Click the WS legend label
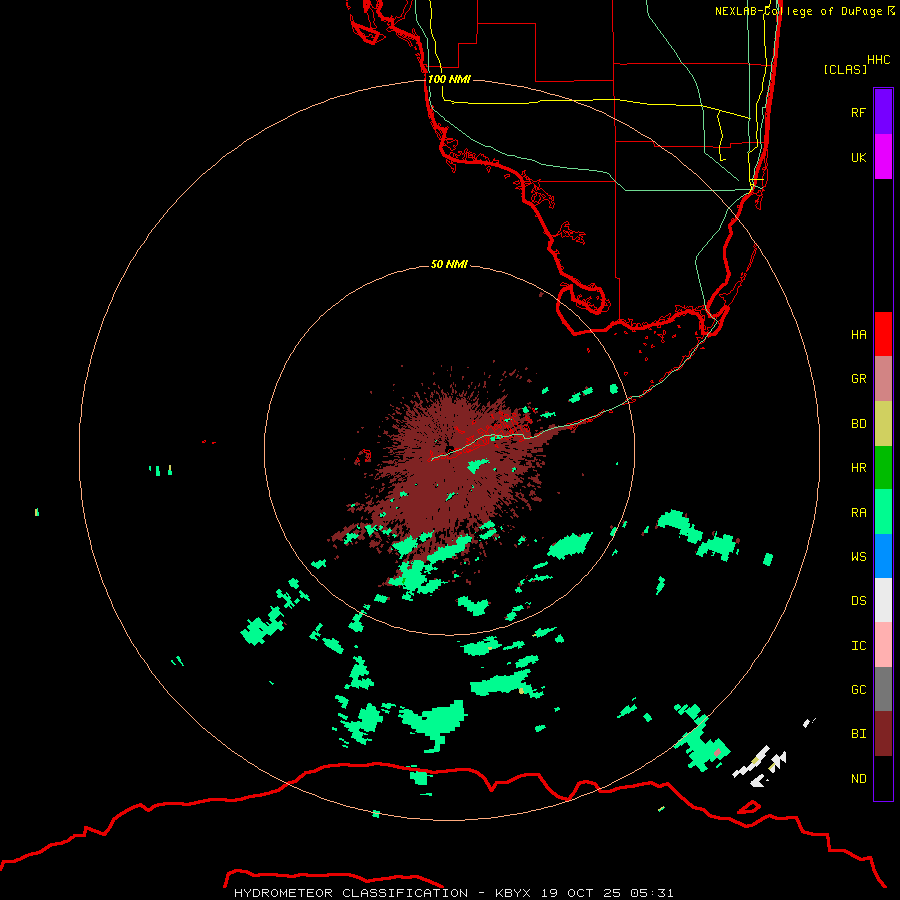 pyautogui.click(x=858, y=556)
